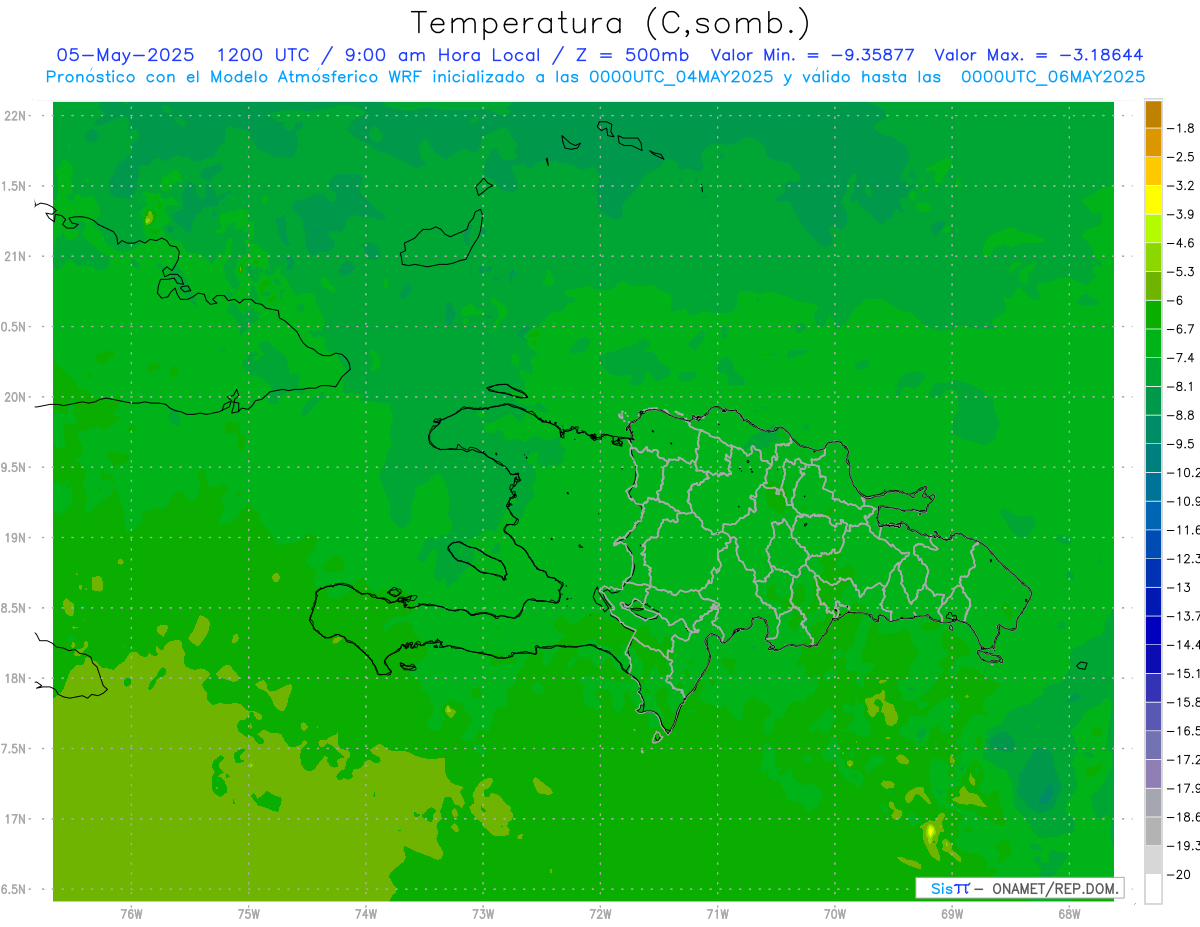Viewport: 1200px width, 927px height.
Task: Click the '1200 UTC' time text
Action: click(262, 55)
